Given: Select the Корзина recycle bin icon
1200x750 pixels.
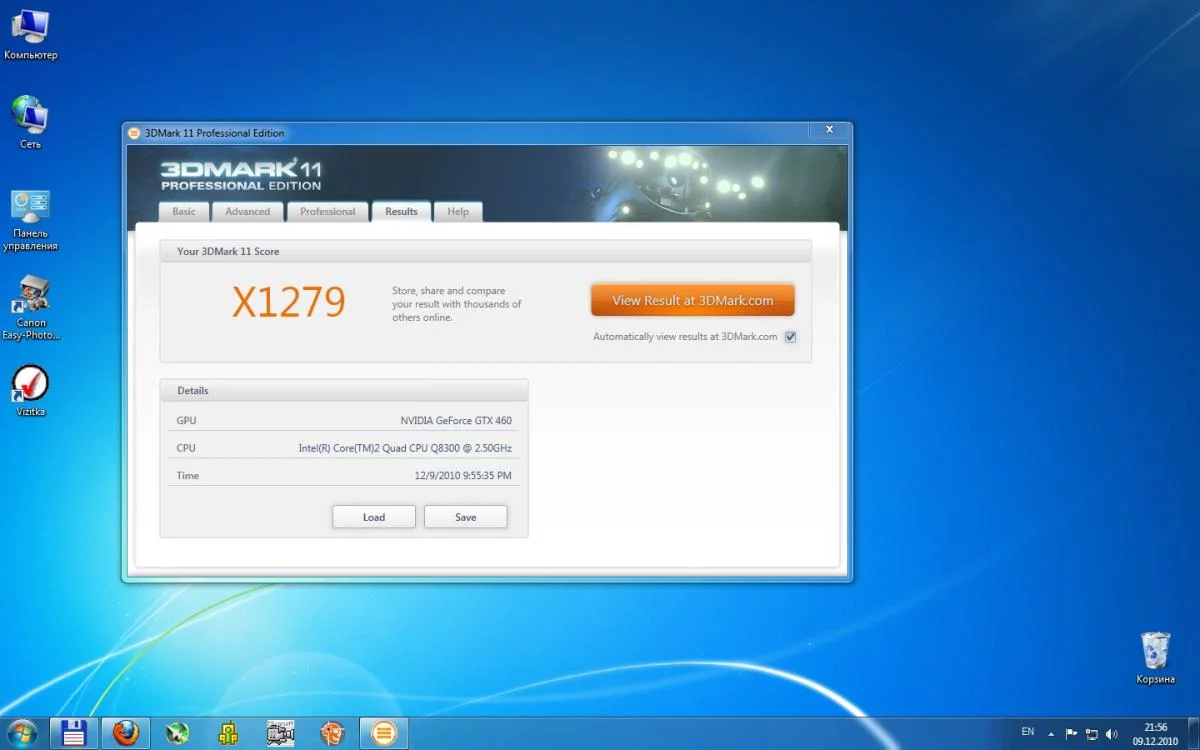Looking at the screenshot, I should [1156, 658].
